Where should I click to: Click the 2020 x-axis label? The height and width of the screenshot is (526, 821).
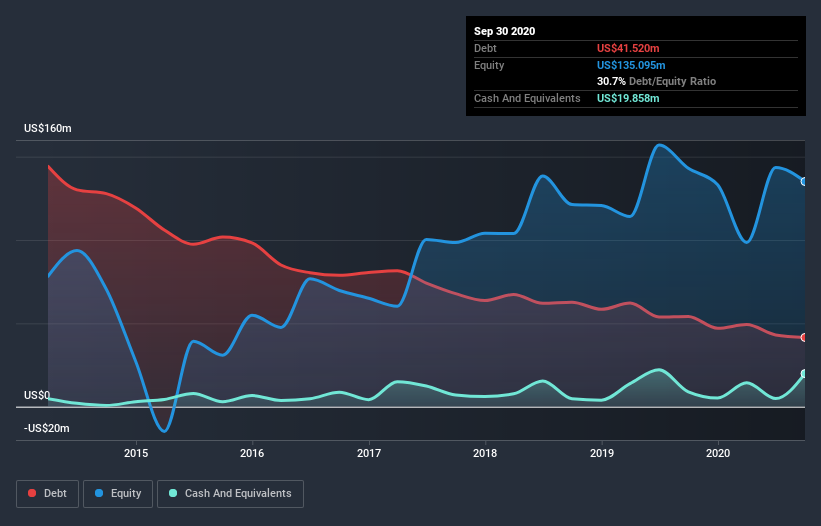pyautogui.click(x=718, y=453)
